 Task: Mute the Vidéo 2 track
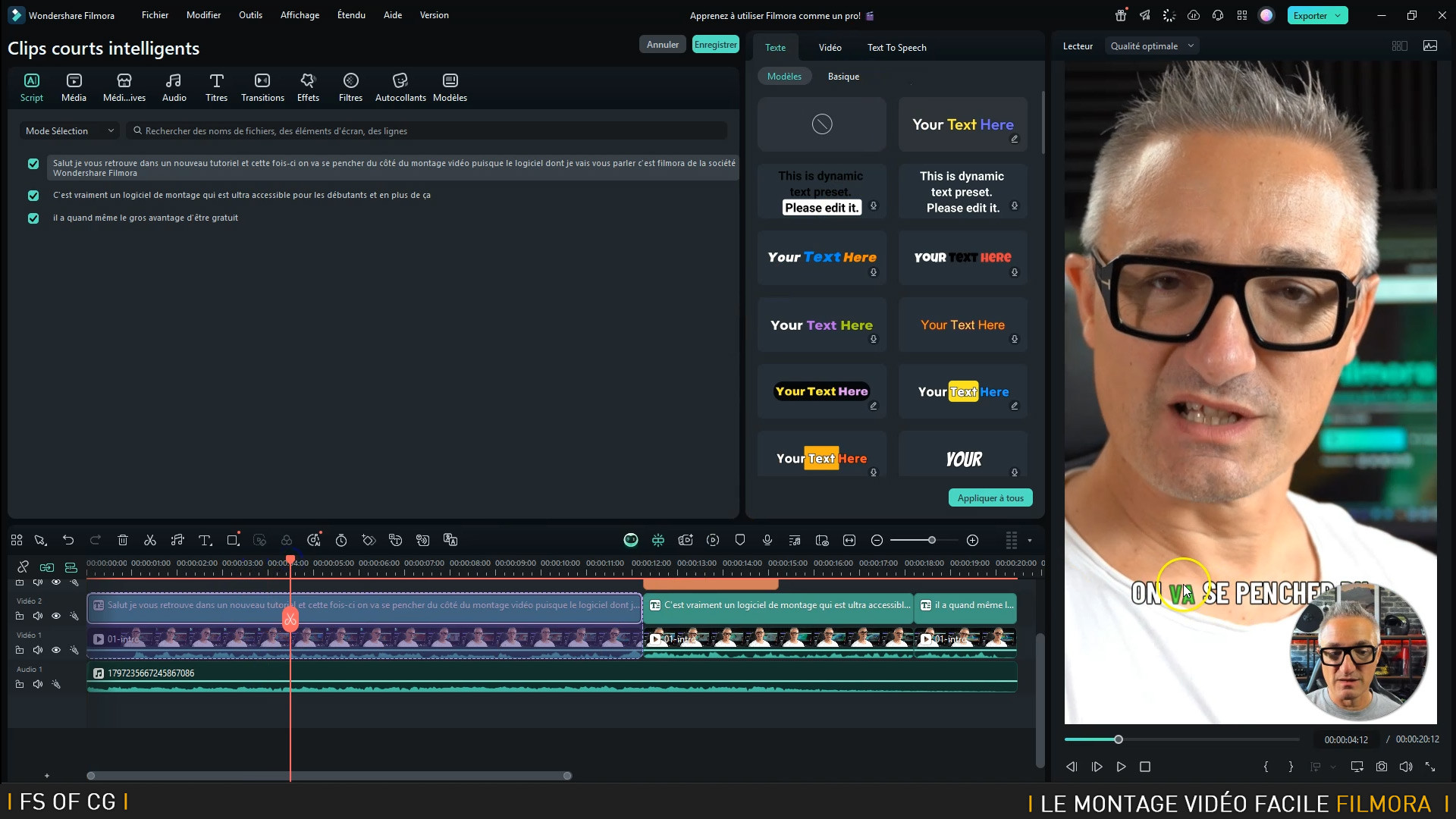click(38, 616)
